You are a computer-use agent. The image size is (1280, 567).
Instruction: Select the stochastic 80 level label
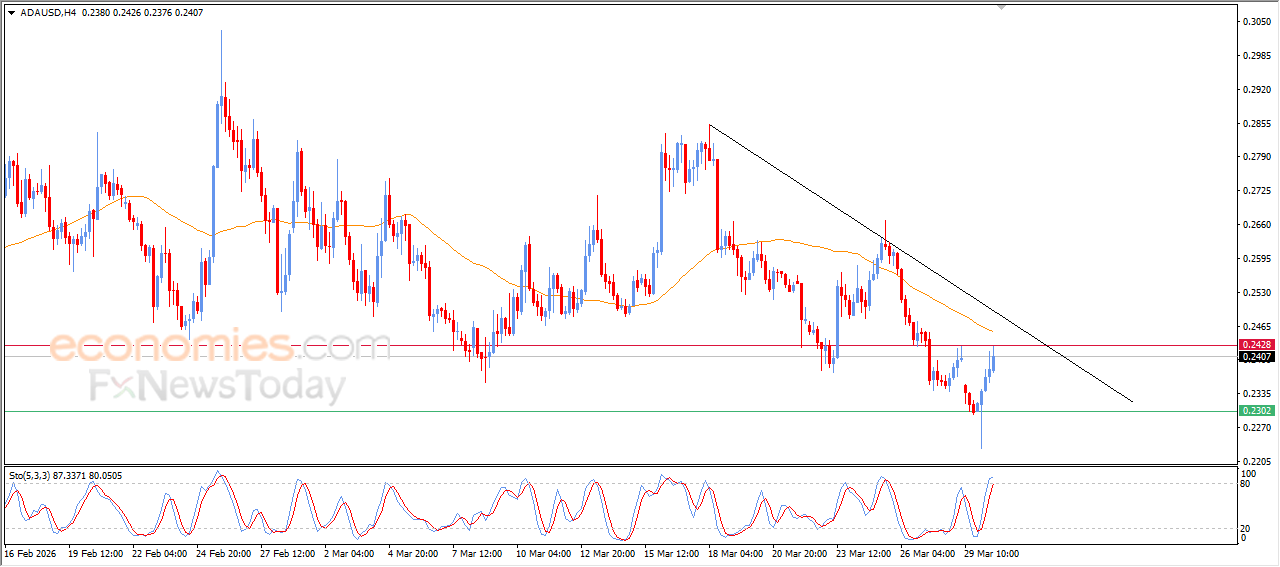tap(1245, 484)
